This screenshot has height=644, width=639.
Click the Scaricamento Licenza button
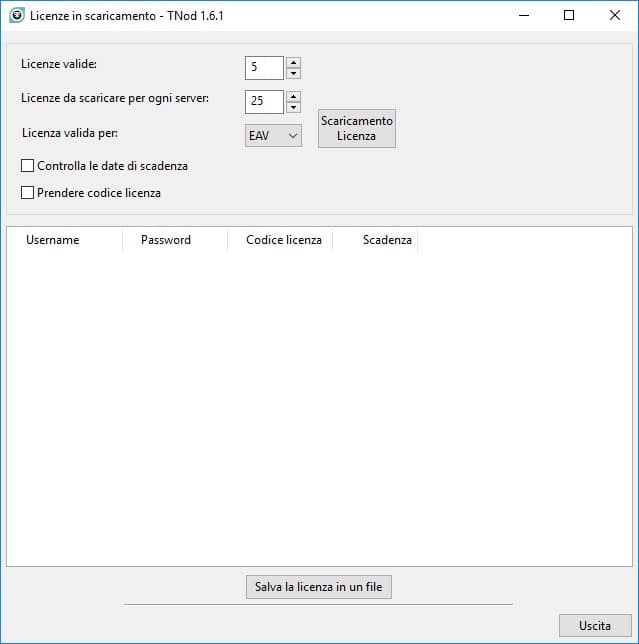click(x=356, y=129)
